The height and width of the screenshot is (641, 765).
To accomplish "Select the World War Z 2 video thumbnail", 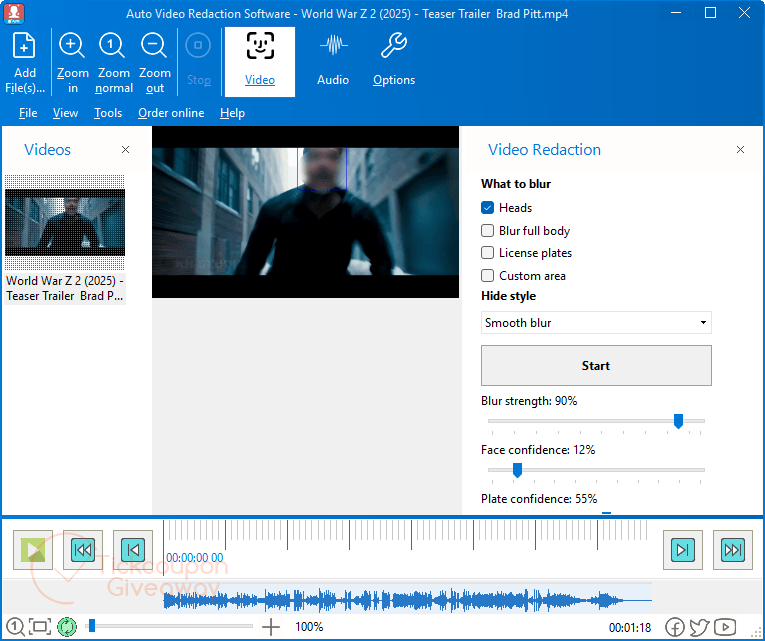I will (x=65, y=222).
